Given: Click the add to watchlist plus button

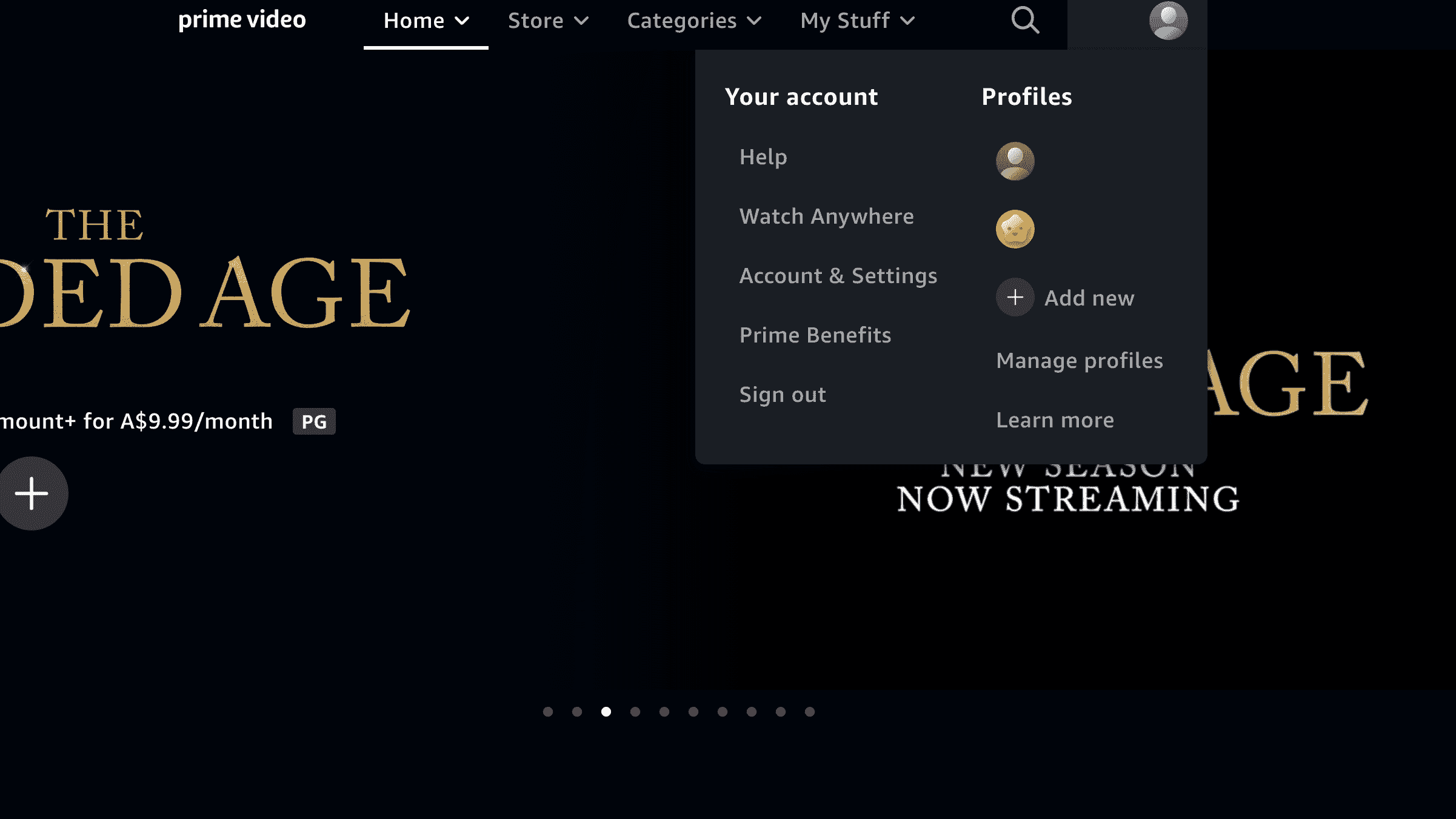Looking at the screenshot, I should [x=32, y=493].
